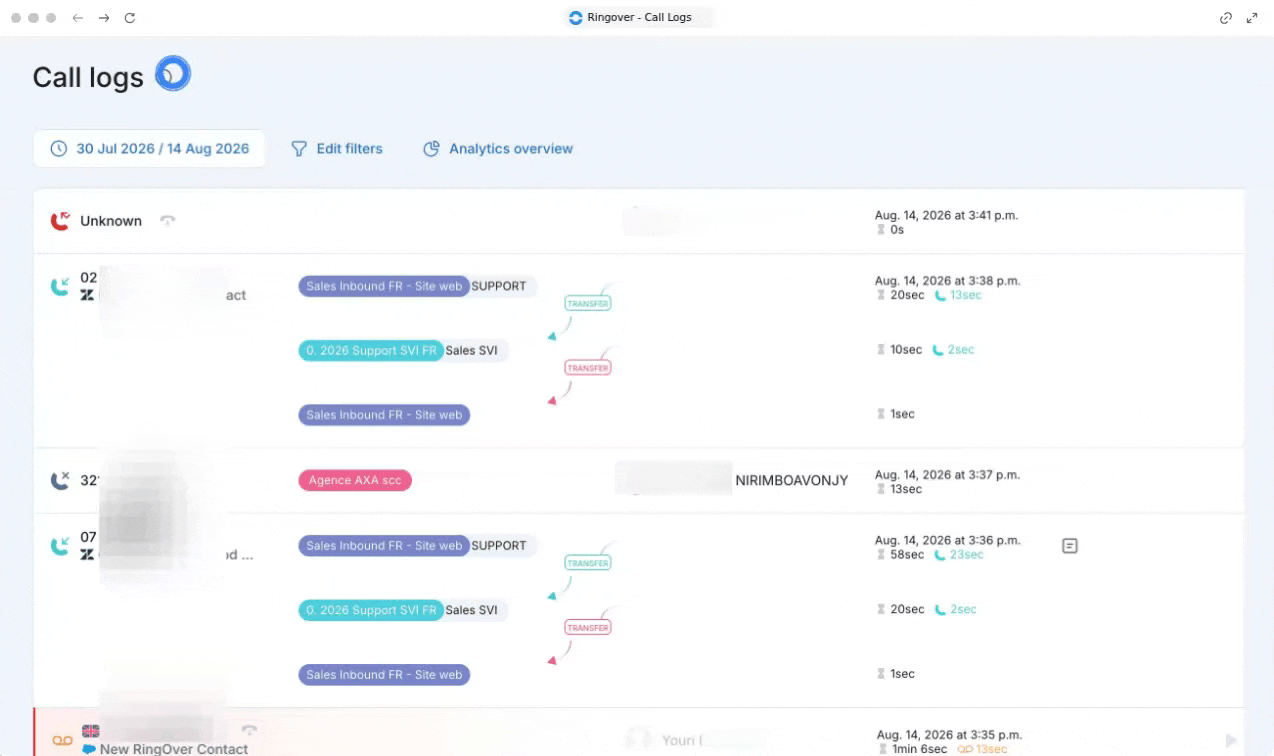Click the Salesforce cloud icon by New RingOver Contact
Image resolution: width=1274 pixels, height=756 pixels.
(x=89, y=749)
